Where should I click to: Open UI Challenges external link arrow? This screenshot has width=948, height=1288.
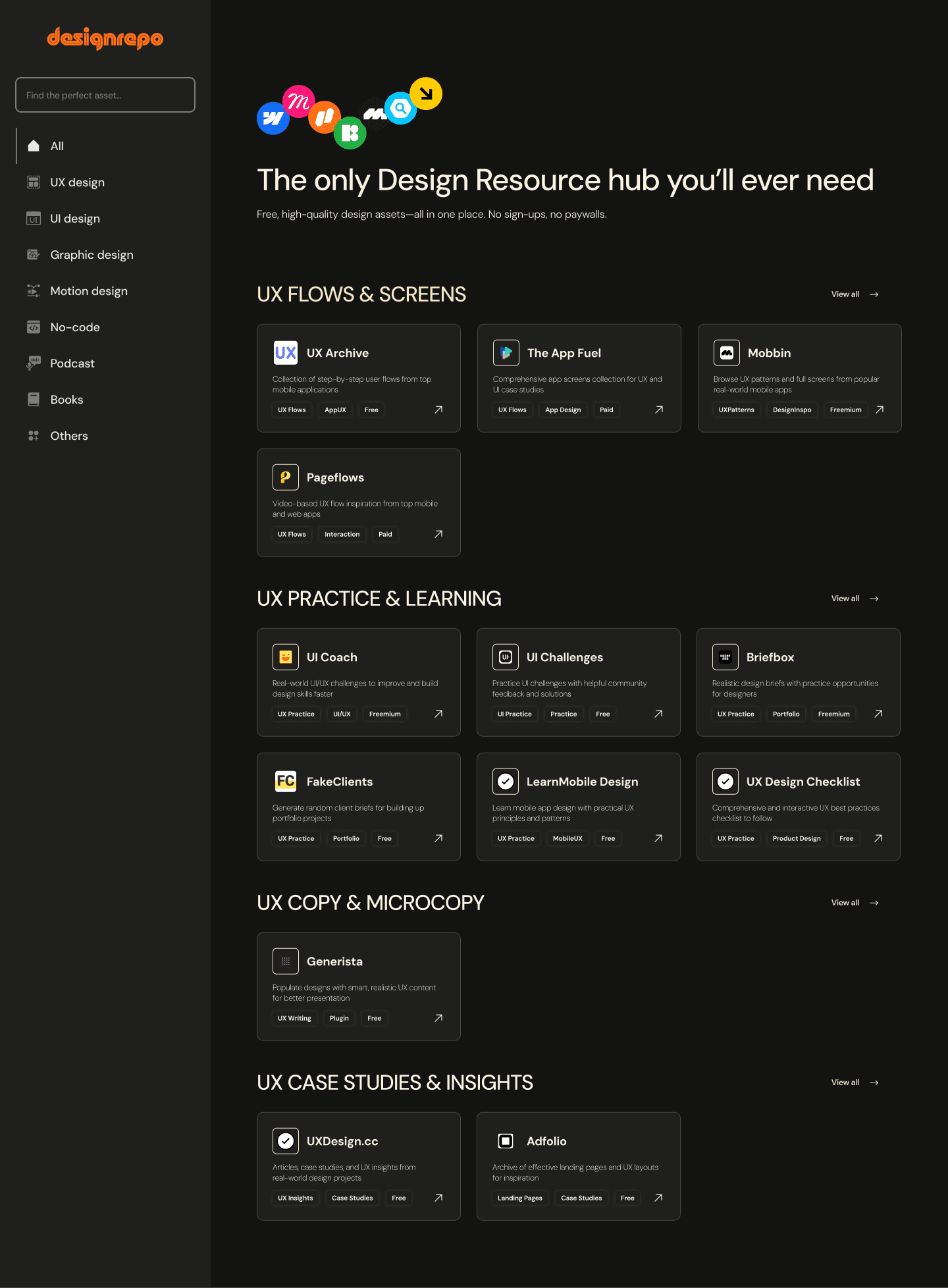[x=658, y=714]
